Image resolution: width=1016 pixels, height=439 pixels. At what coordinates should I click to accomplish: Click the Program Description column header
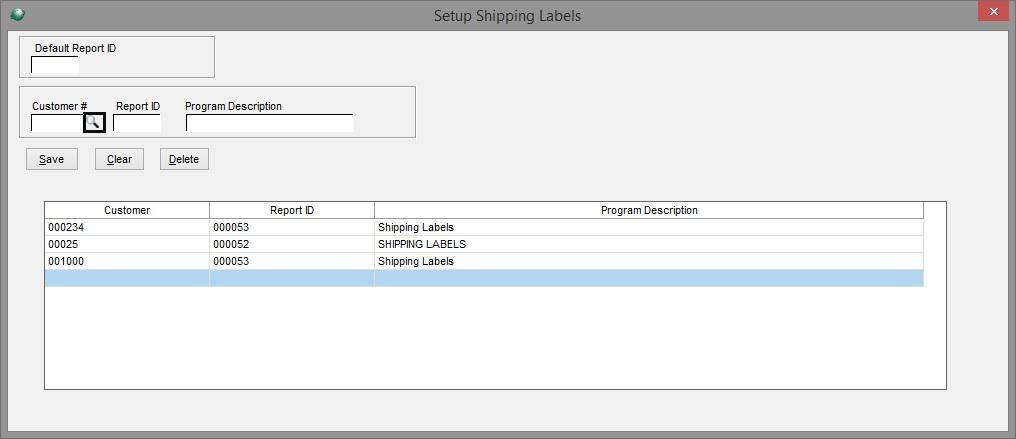[x=649, y=210]
